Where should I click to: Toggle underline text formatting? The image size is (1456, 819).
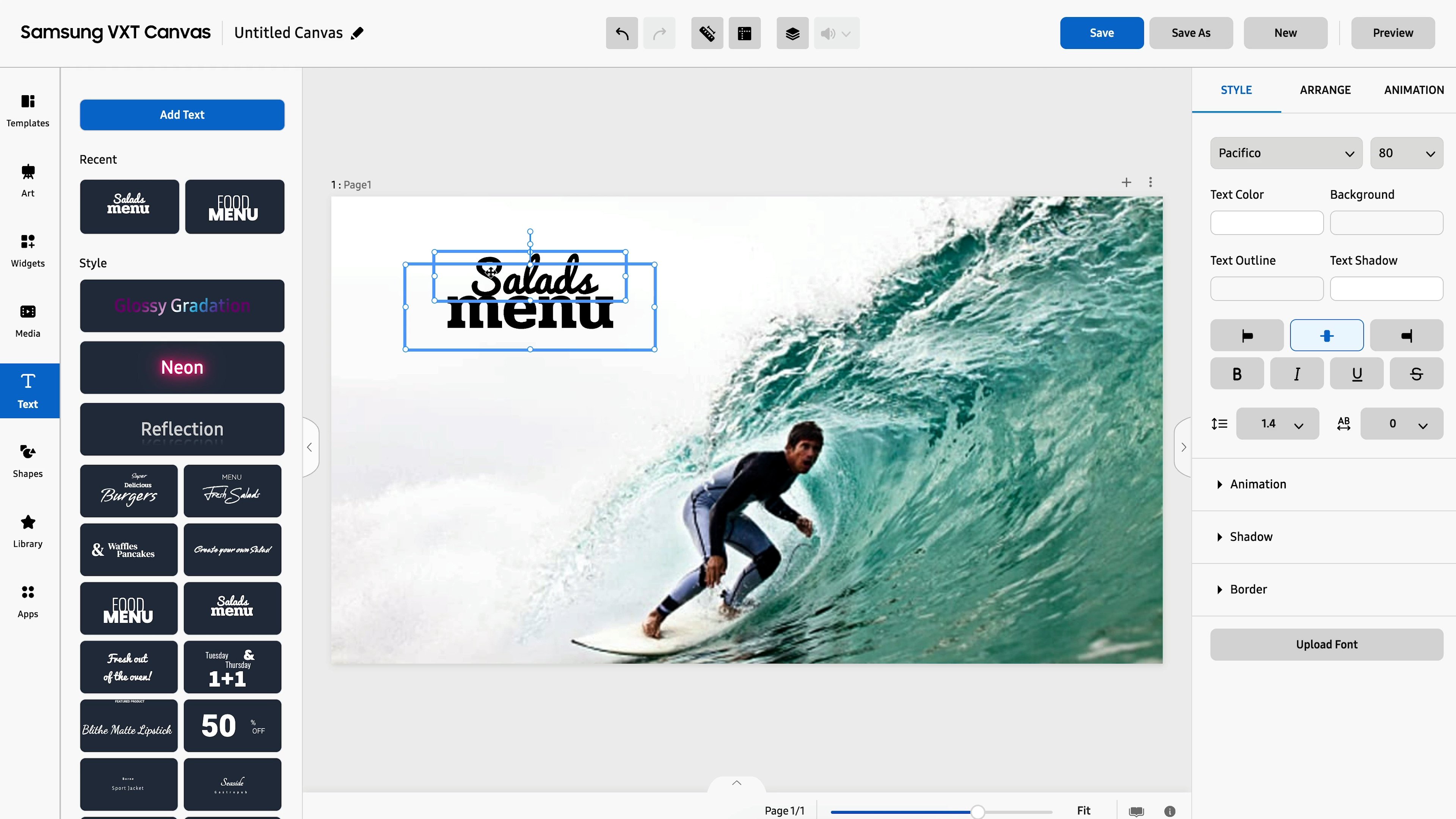1357,373
